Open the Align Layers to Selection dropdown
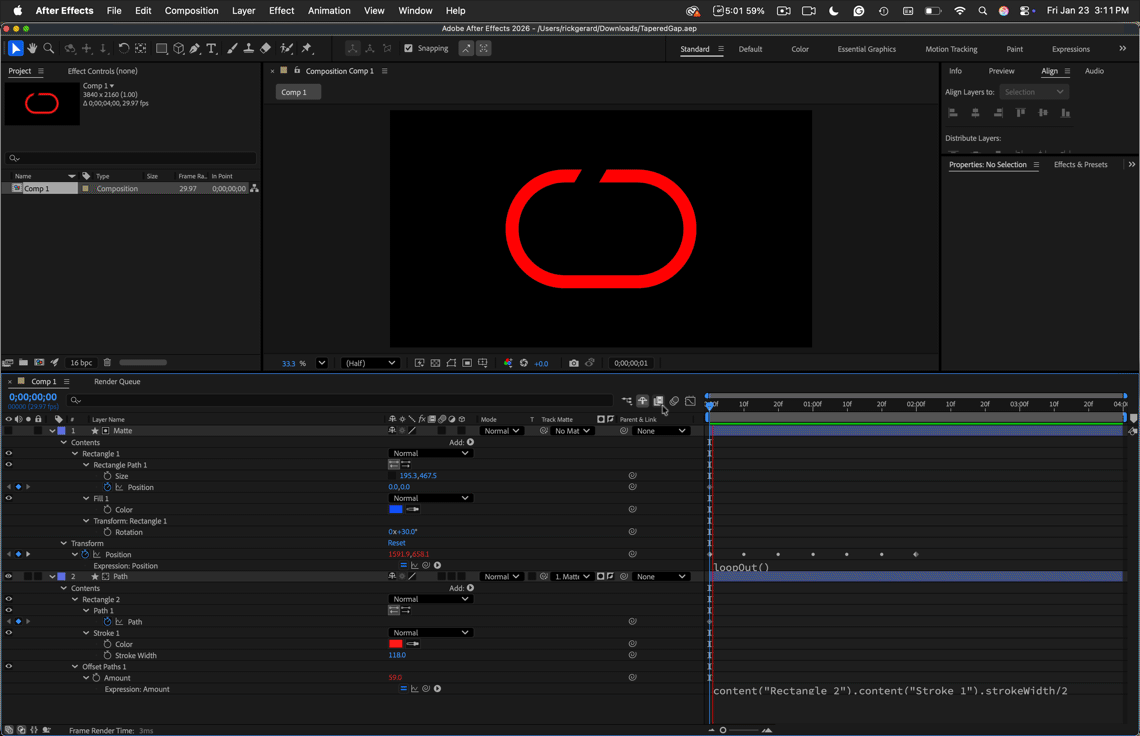Screen dimensions: 1140x736 1033,92
